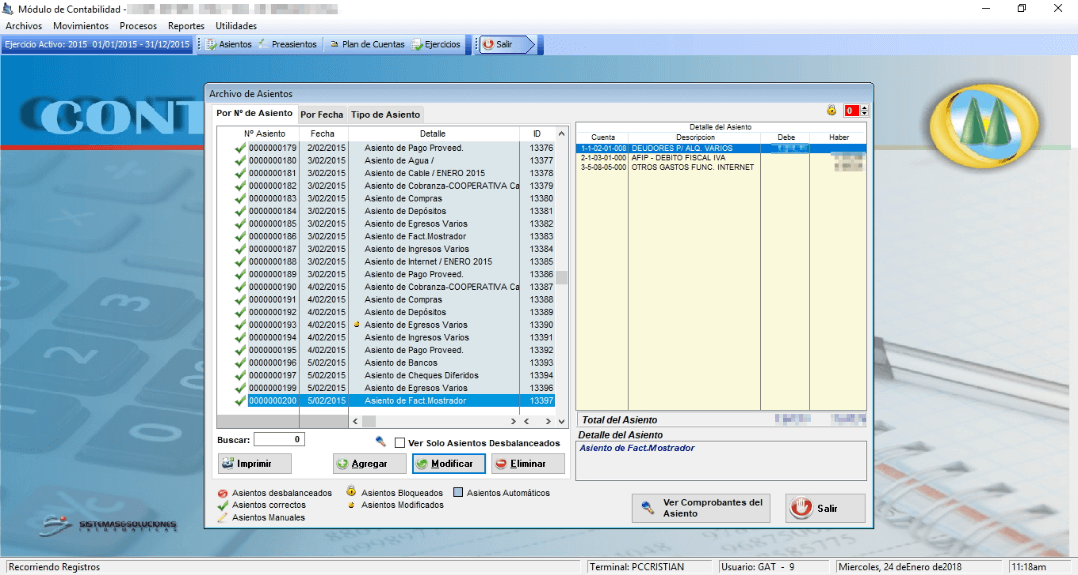Click the Asientos Automáticos legend square
Screen dimensions: 1078x575
[458, 492]
